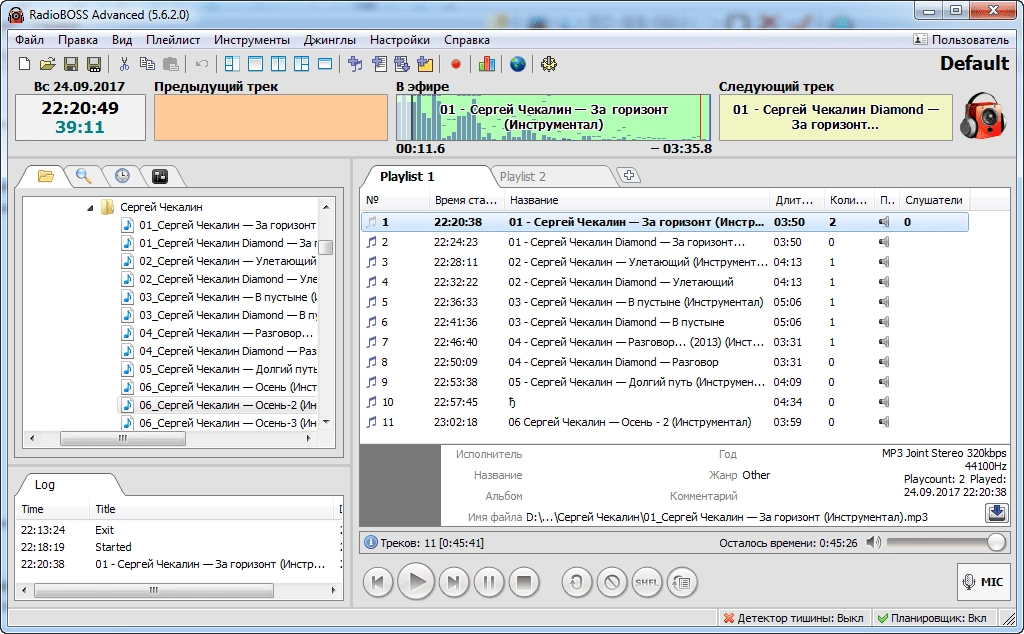Screen dimensions: 1024x634
Task: Open the Джинглы menu
Action: click(329, 40)
